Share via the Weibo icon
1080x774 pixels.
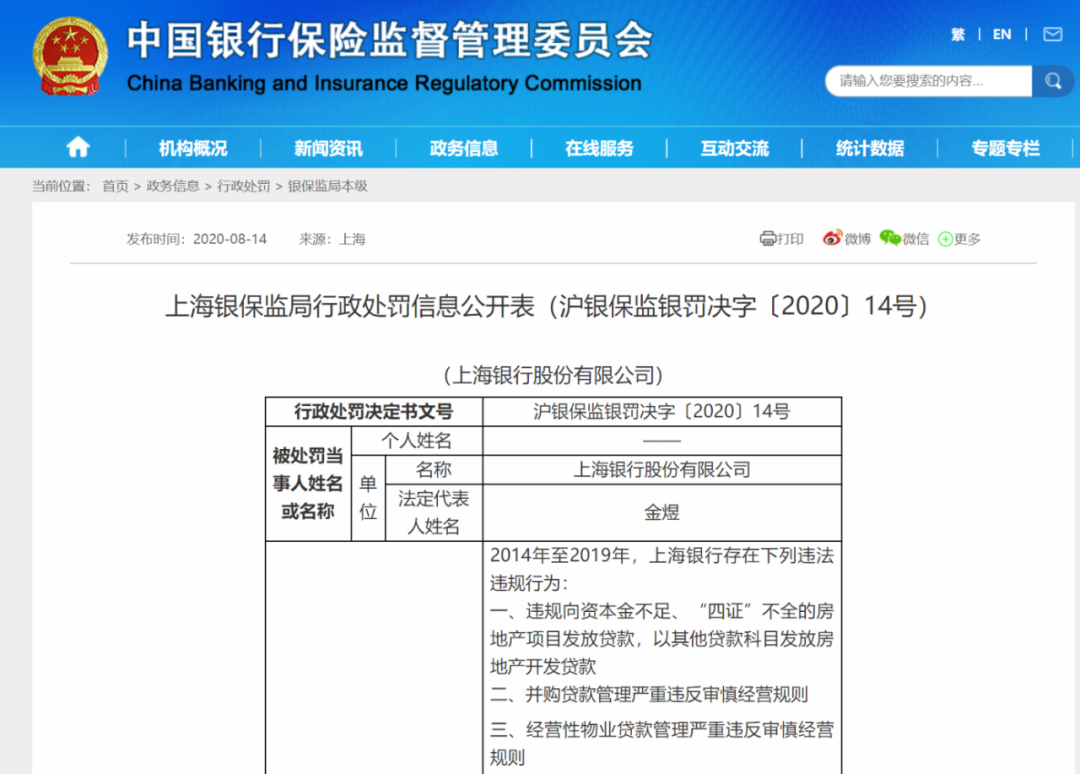click(832, 239)
